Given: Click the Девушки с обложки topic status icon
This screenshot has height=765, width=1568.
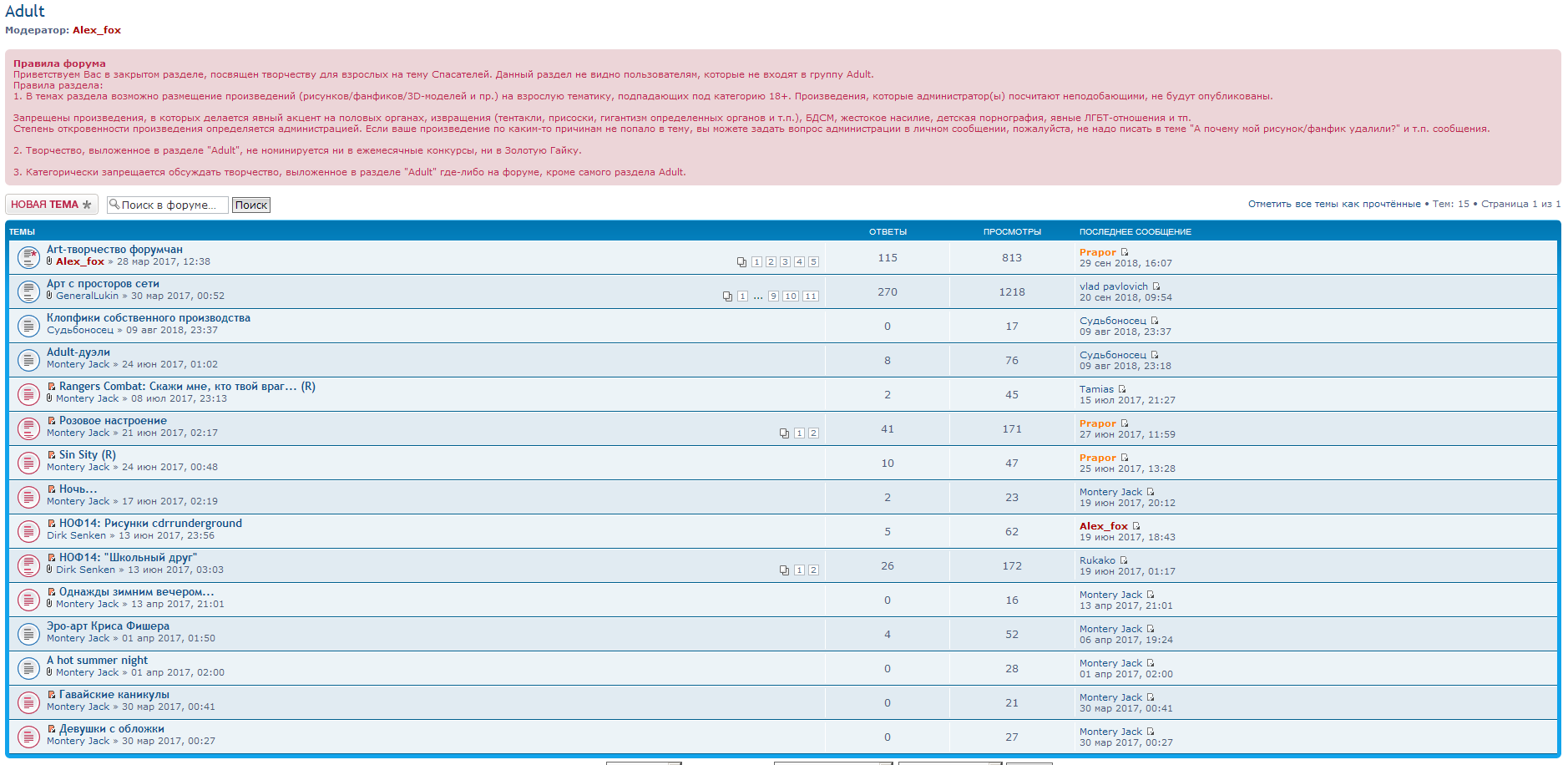Looking at the screenshot, I should pyautogui.click(x=28, y=737).
